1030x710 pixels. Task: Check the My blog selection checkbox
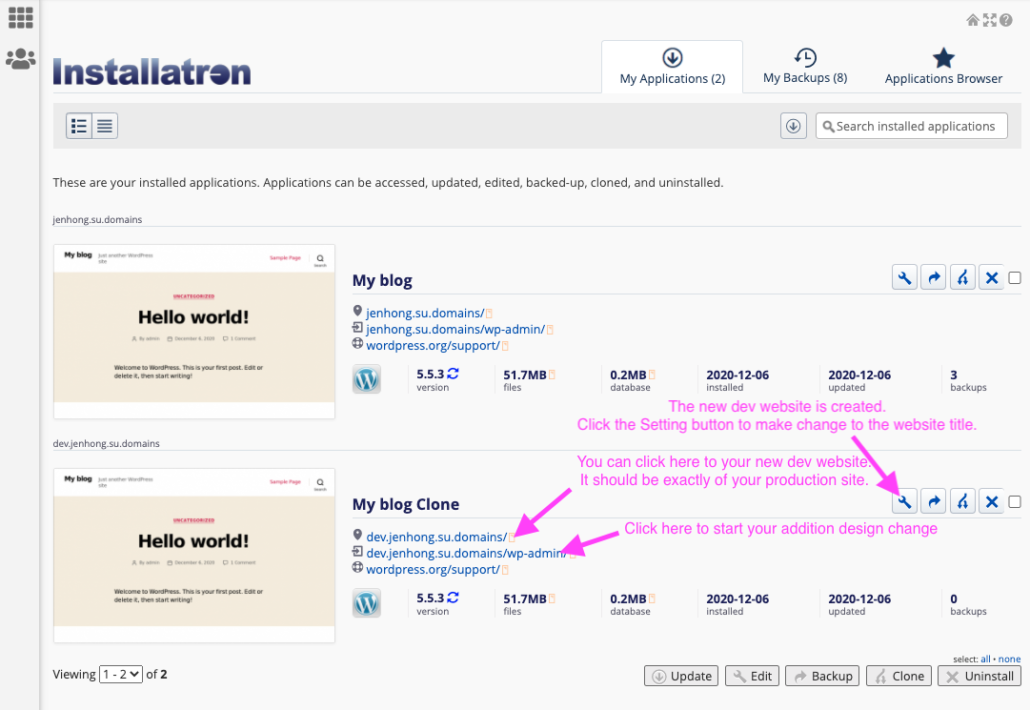(1015, 278)
